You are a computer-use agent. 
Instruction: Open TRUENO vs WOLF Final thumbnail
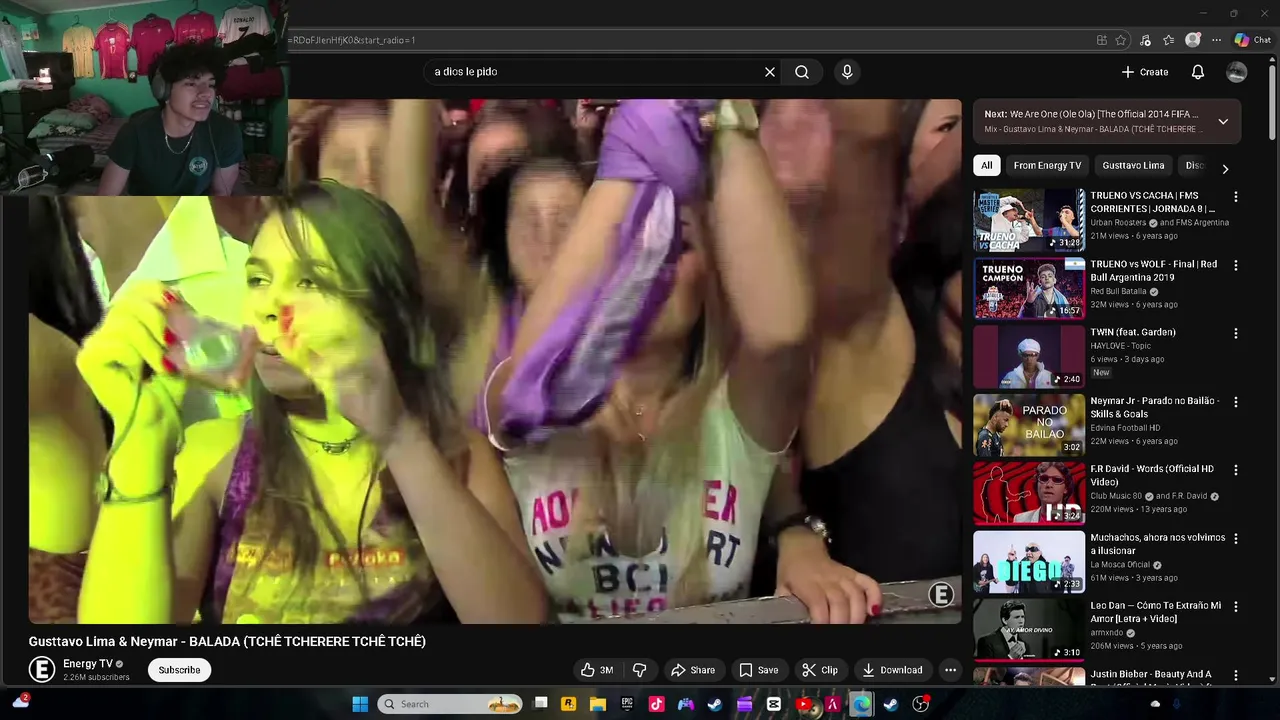(x=1029, y=288)
